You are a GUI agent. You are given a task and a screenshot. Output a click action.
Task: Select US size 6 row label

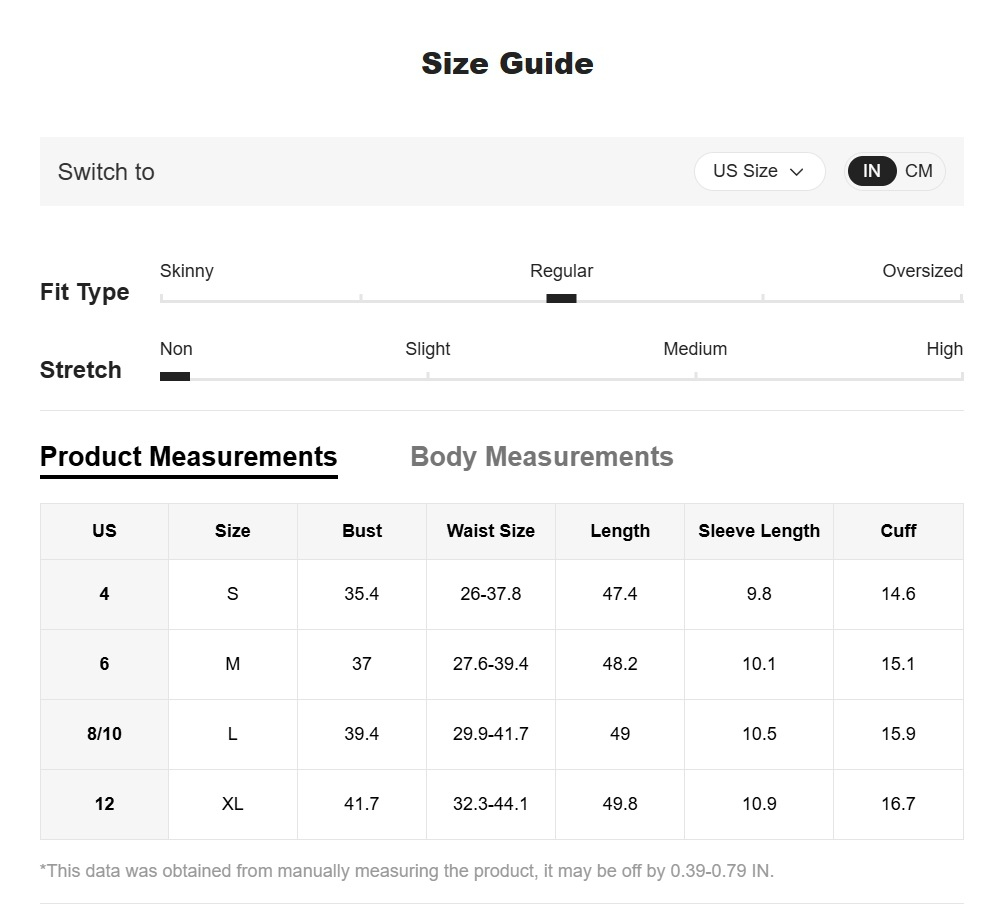[105, 664]
